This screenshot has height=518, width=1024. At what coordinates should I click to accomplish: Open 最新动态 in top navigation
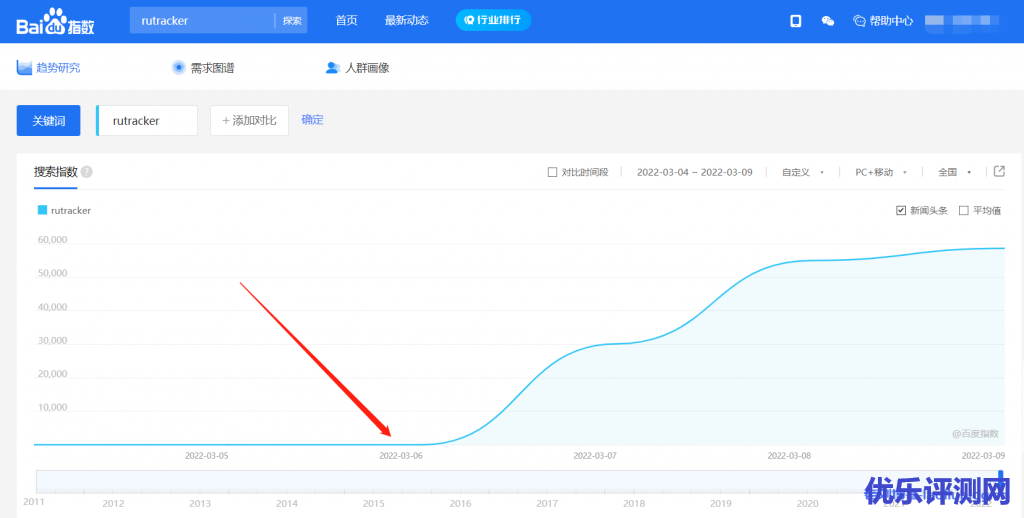click(x=406, y=21)
